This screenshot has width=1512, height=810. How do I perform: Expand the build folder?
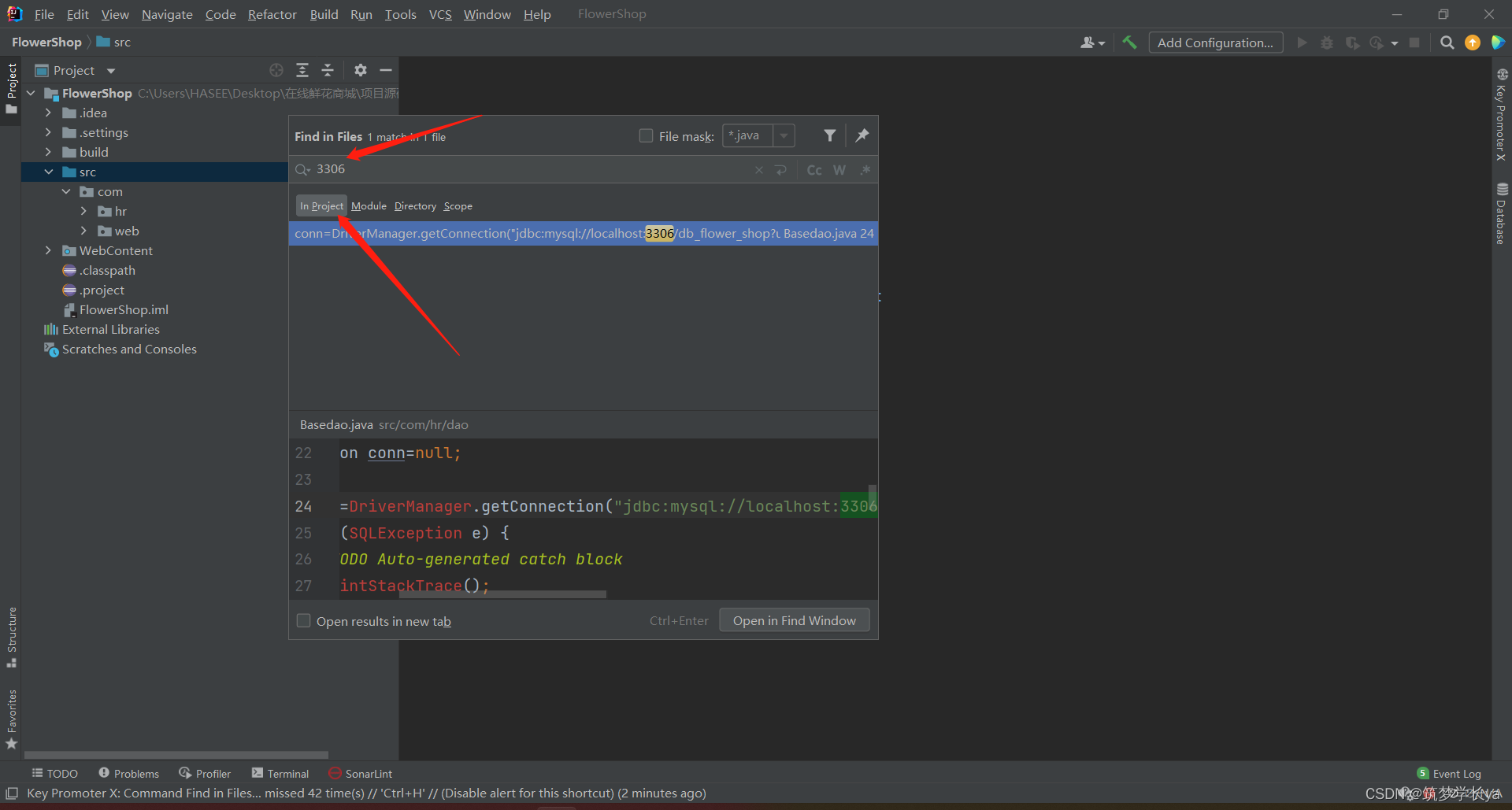48,152
